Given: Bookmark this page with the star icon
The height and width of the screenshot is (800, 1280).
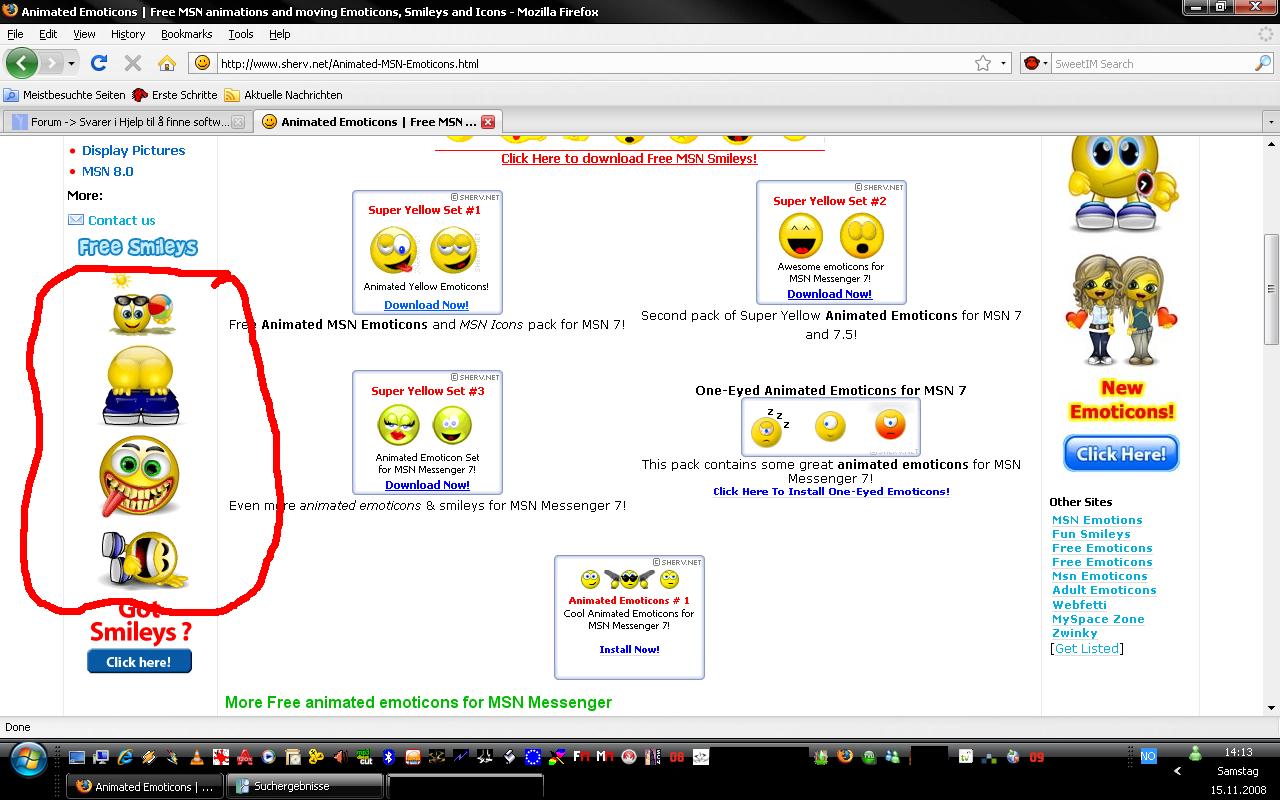Looking at the screenshot, I should pos(983,63).
